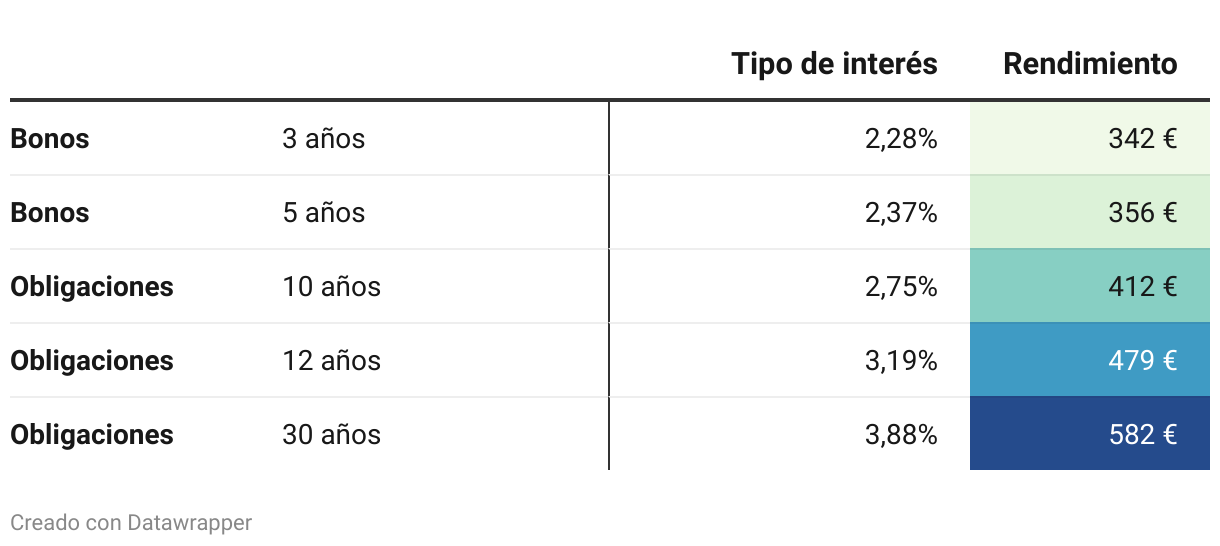This screenshot has width=1220, height=546.
Task: Click the 3,19% interest value
Action: click(901, 361)
